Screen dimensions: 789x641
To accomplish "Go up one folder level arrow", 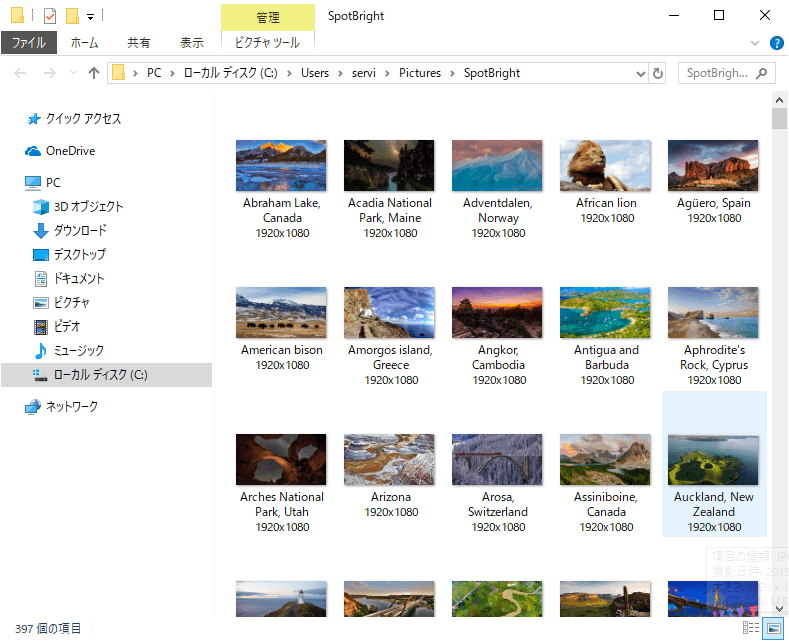I will (x=94, y=73).
